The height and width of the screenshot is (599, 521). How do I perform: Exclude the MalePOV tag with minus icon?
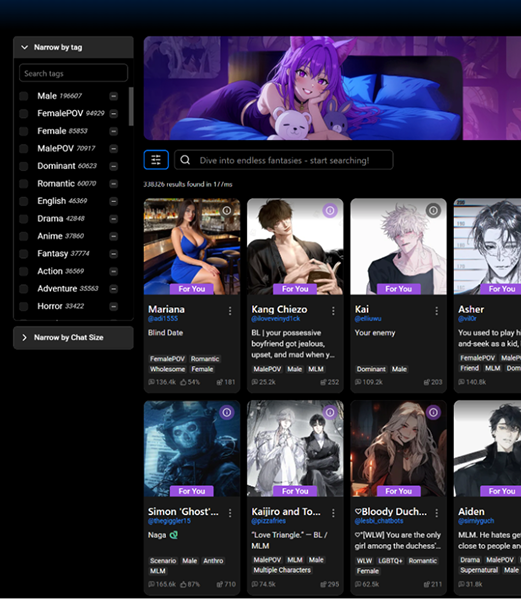pyautogui.click(x=113, y=149)
